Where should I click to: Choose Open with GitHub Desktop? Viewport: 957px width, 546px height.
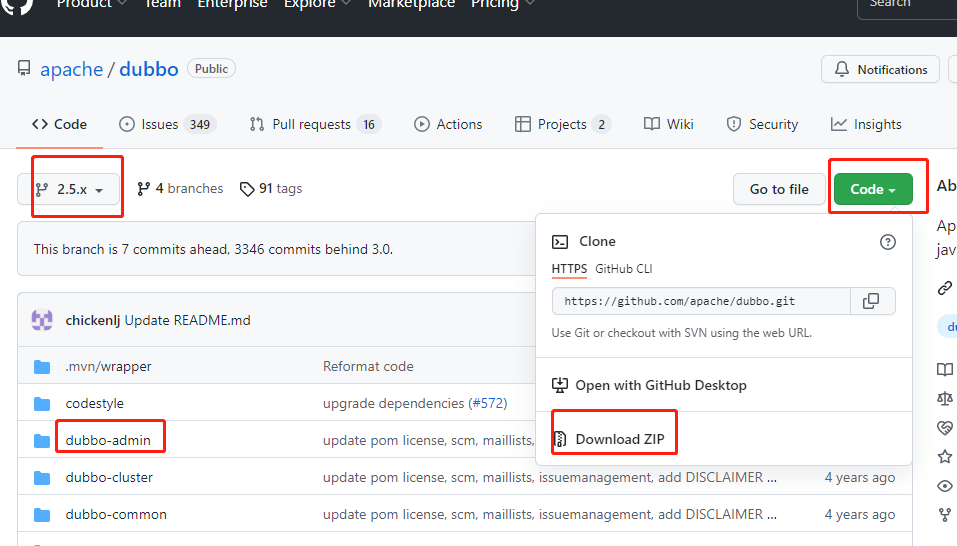point(649,386)
